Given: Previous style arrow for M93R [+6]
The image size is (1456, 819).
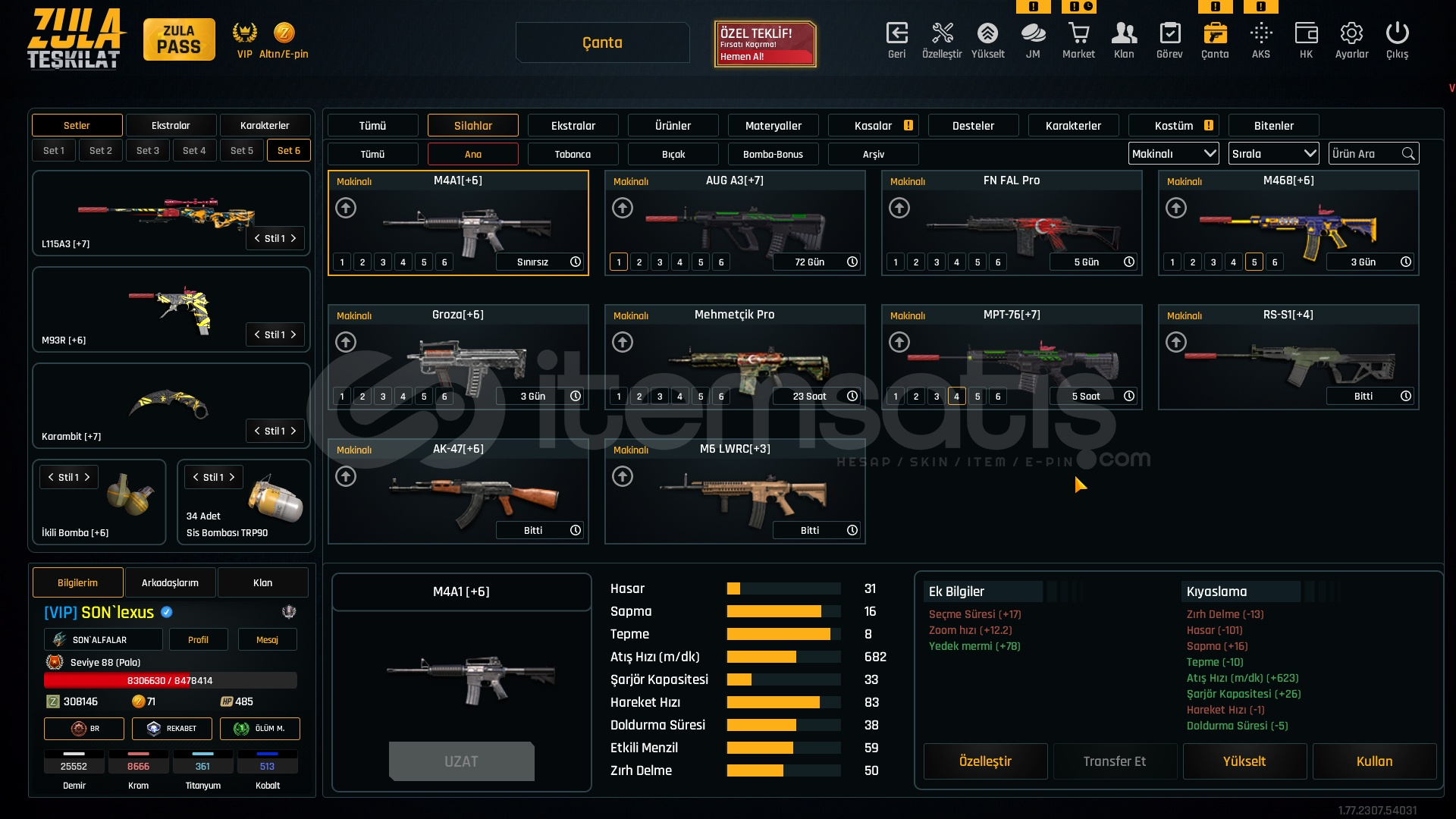Looking at the screenshot, I should tap(257, 334).
